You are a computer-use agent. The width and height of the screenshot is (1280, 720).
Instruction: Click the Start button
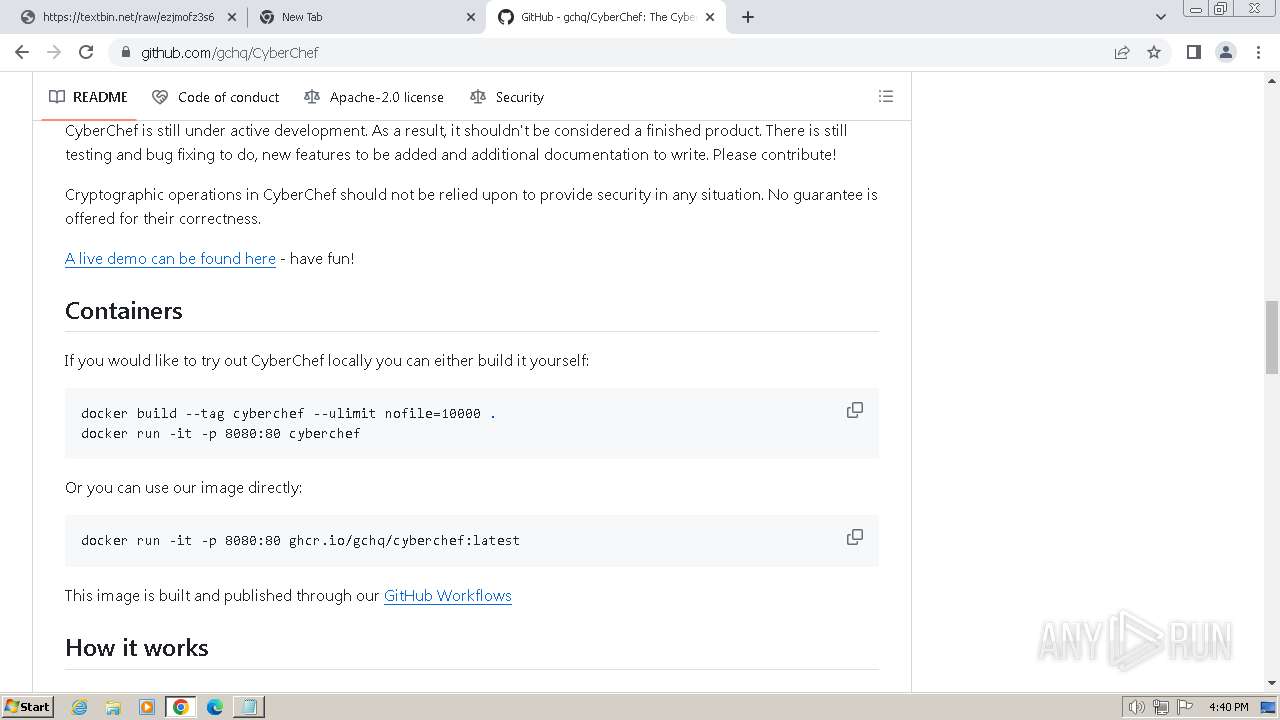[27, 707]
